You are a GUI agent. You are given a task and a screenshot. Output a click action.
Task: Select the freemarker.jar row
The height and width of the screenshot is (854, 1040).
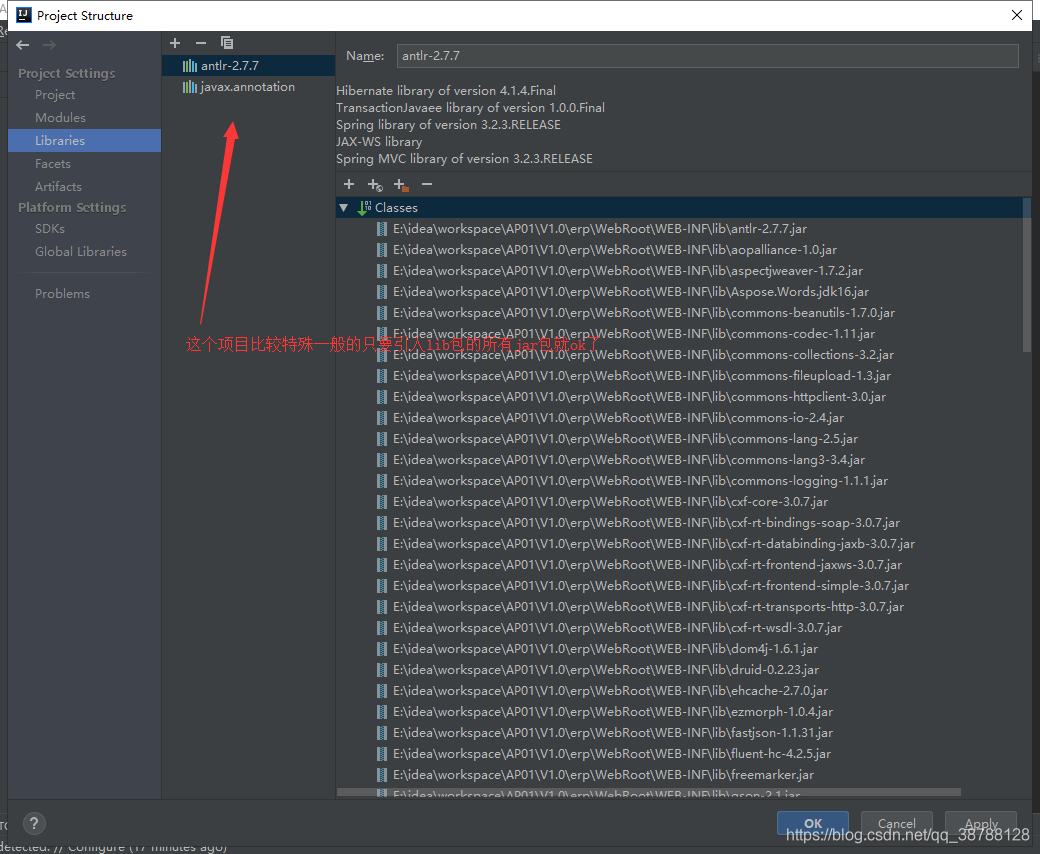point(679,775)
